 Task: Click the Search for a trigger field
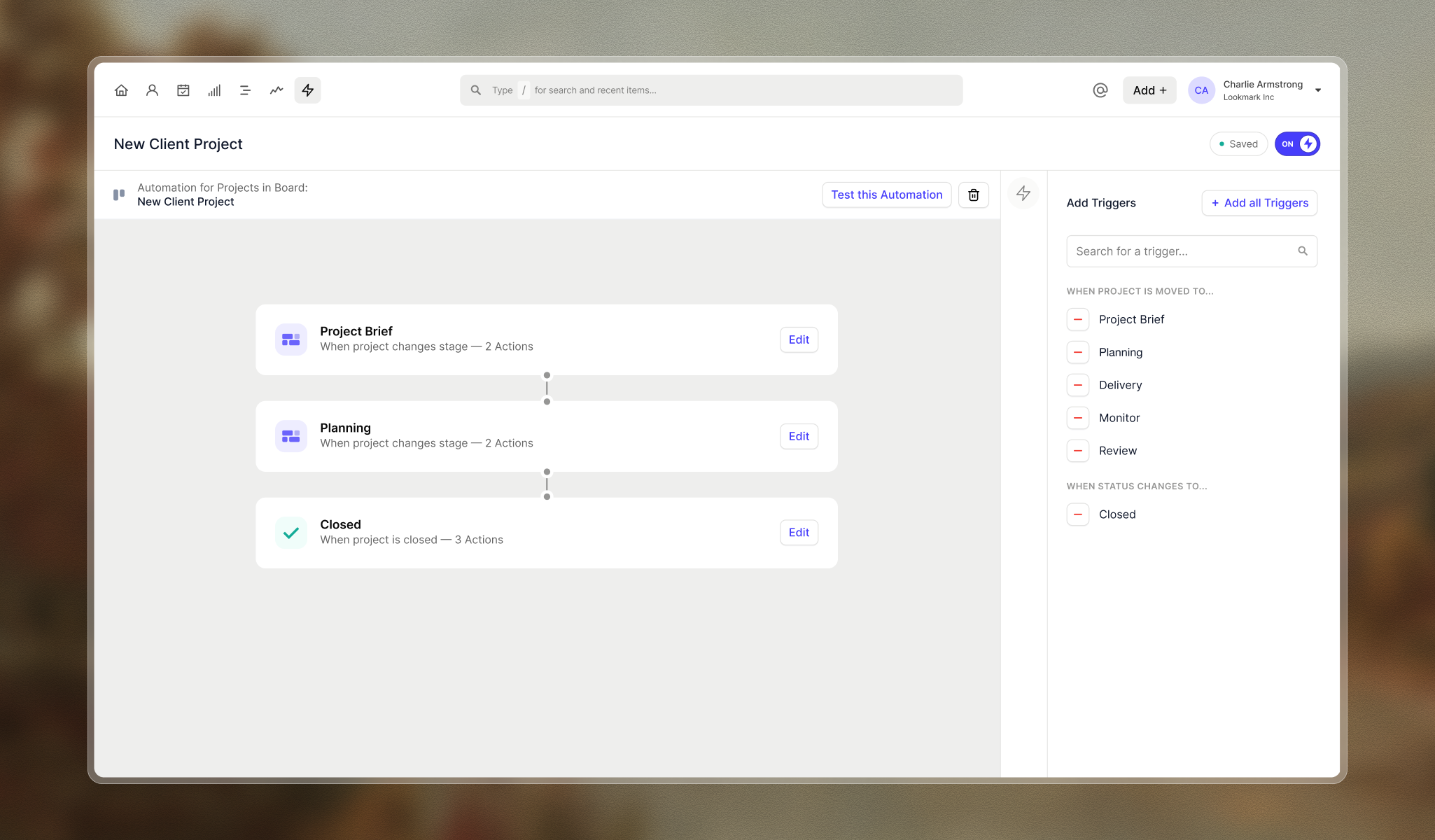pos(1183,251)
